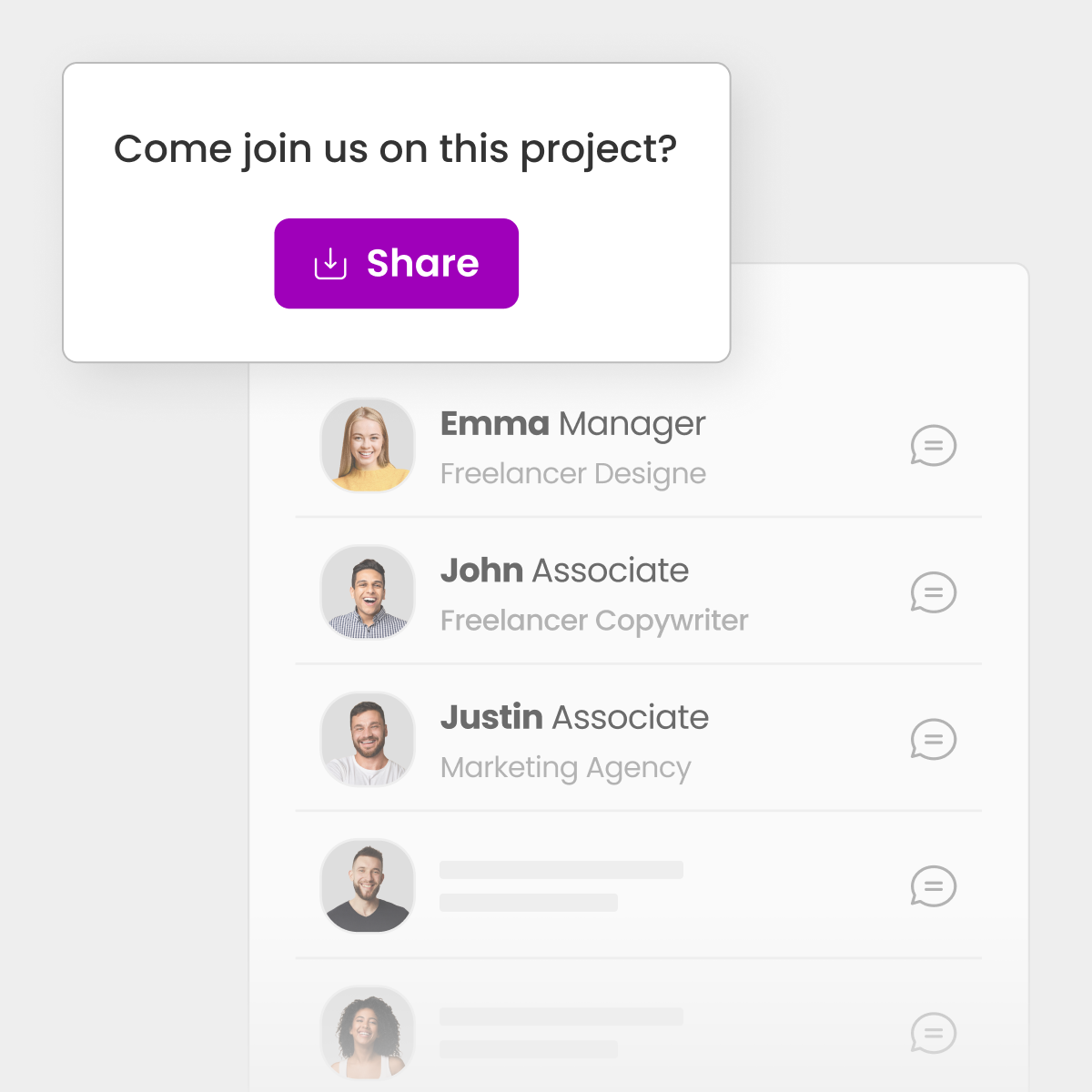Click the chat bubble beside the bottom member
Viewport: 1092px width, 1092px height.
[x=934, y=1034]
